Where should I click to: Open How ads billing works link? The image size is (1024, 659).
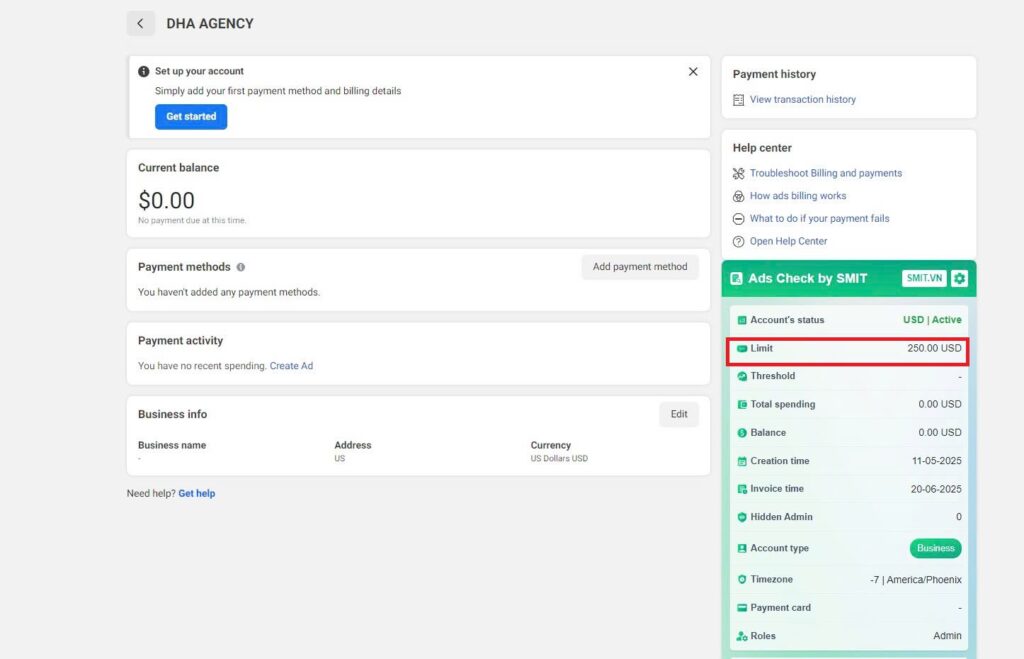tap(797, 196)
